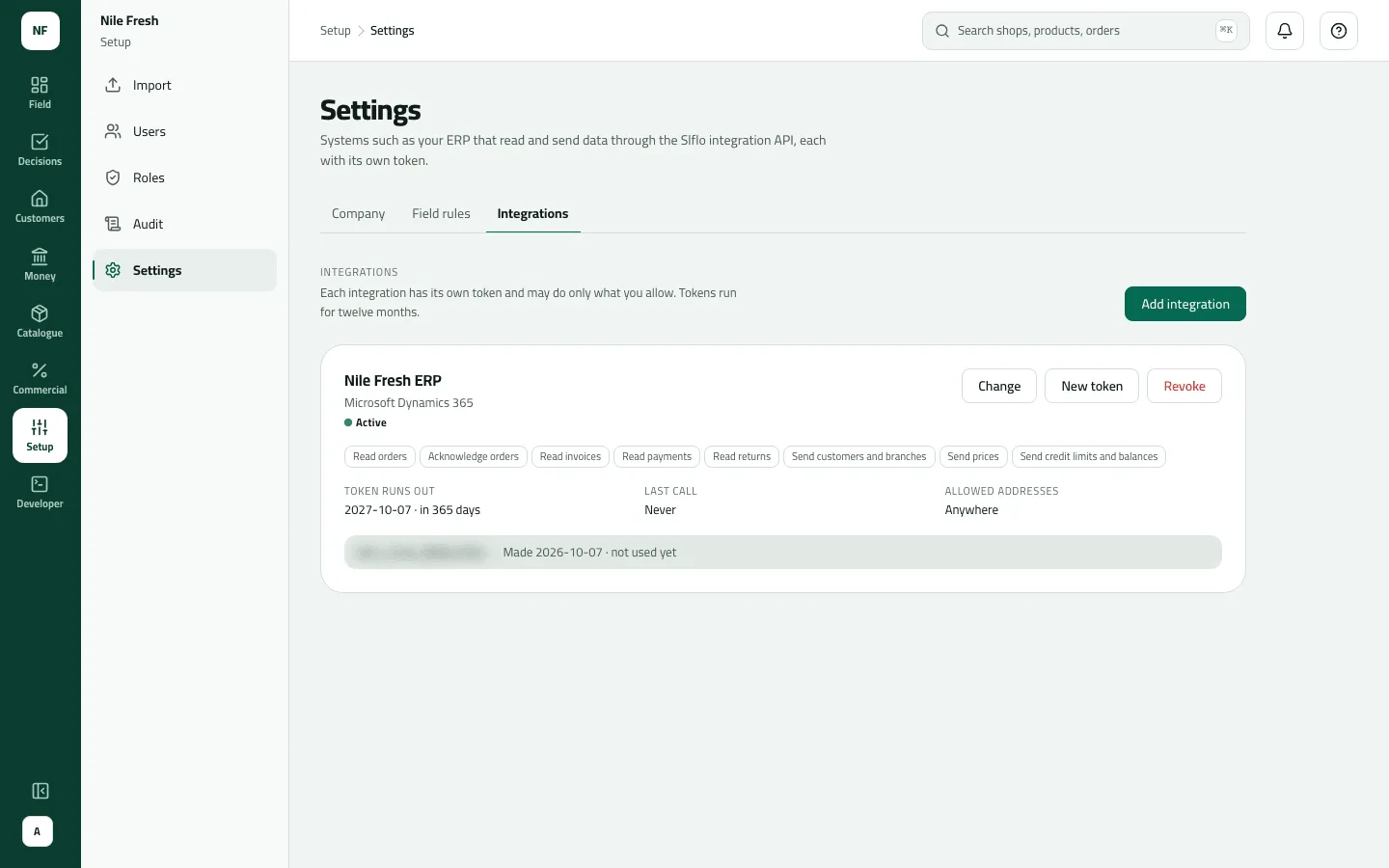Open the Field section in the left rail

40,93
